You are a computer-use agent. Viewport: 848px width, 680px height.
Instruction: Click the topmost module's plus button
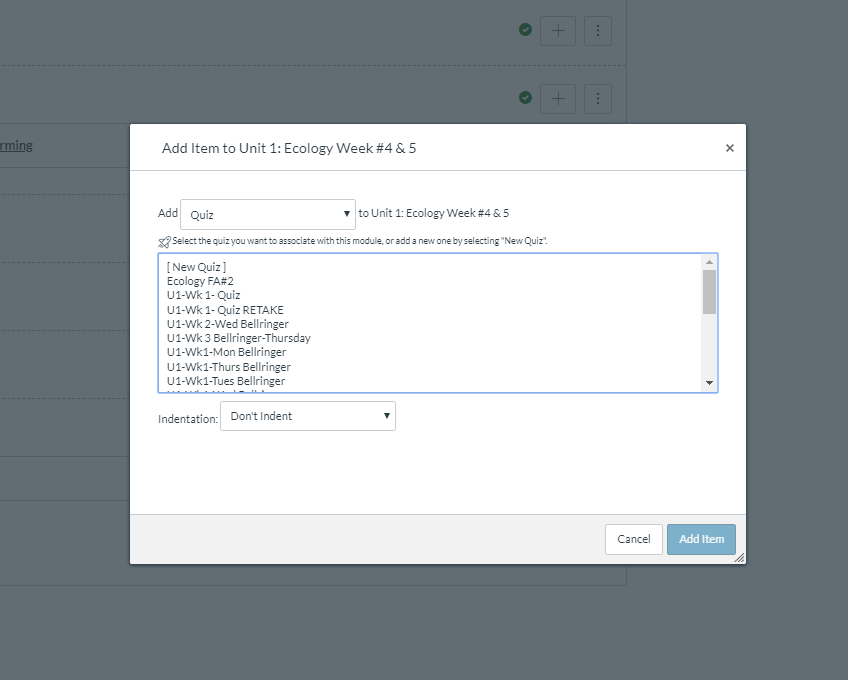558,31
